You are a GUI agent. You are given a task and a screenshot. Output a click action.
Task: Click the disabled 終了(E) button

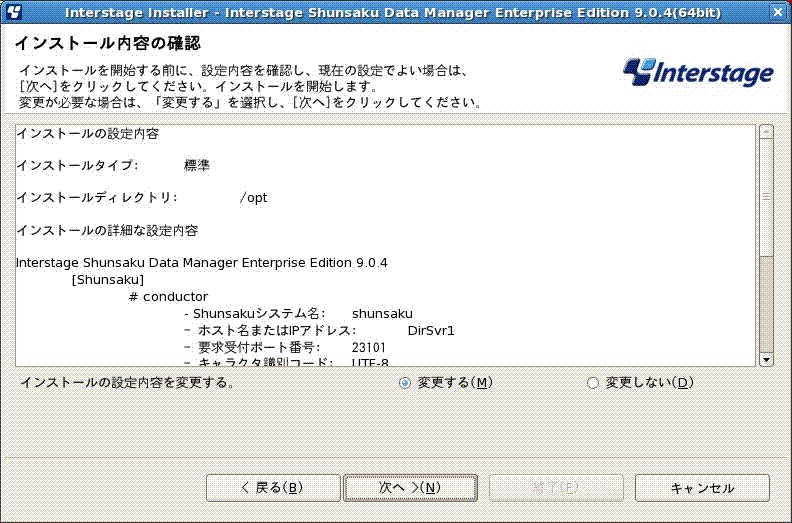pyautogui.click(x=556, y=488)
